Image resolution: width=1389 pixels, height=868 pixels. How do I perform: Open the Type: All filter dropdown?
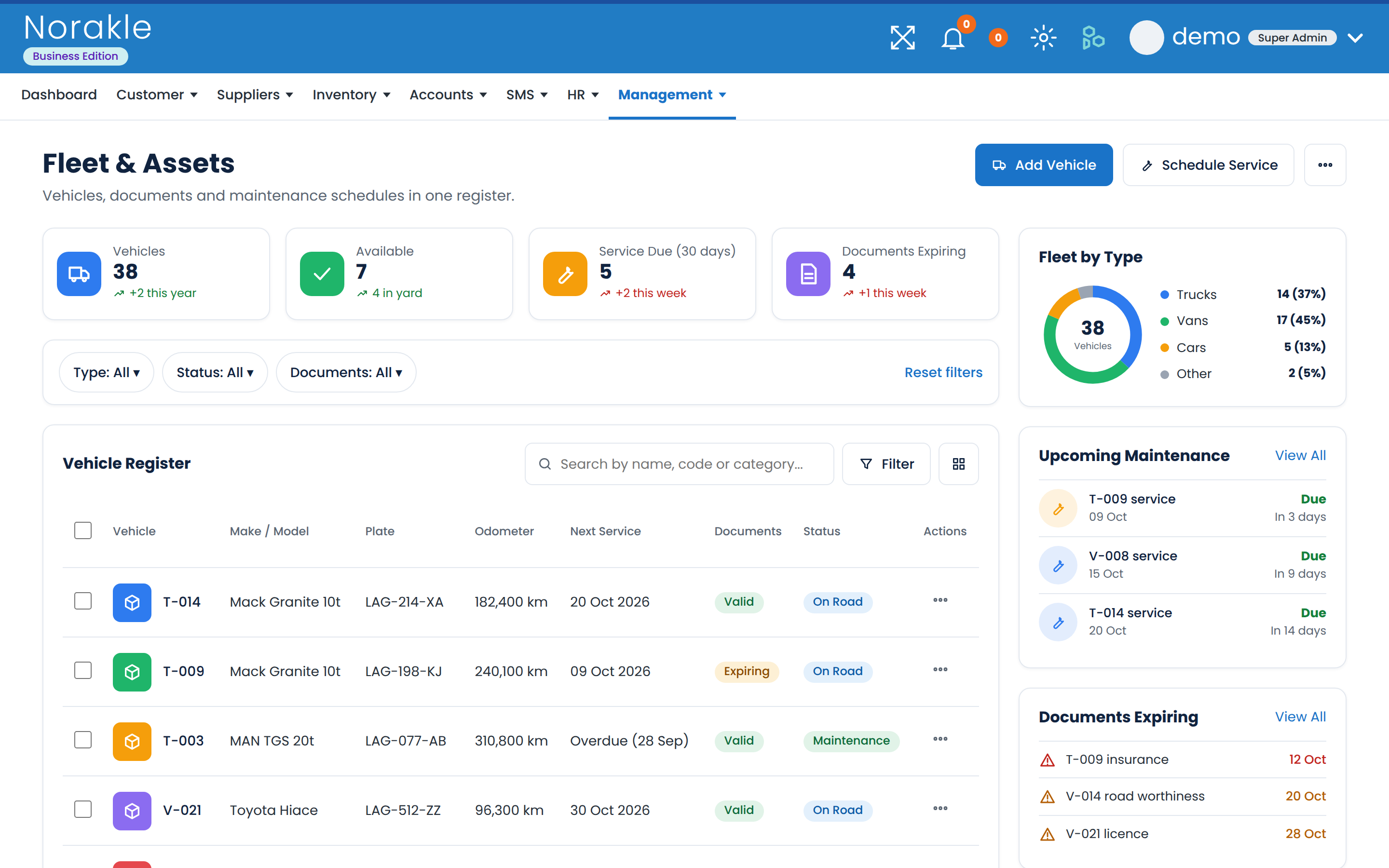coord(107,373)
